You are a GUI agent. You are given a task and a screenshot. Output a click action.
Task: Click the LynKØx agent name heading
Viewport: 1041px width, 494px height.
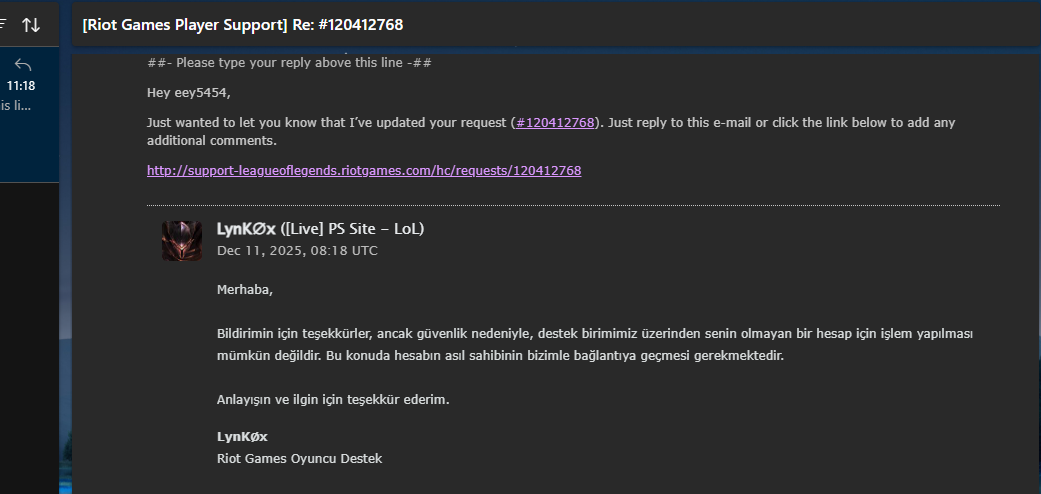tap(246, 229)
